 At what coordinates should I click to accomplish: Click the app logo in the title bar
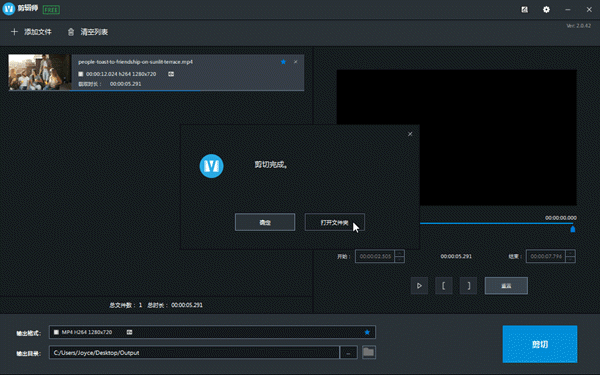pos(9,9)
